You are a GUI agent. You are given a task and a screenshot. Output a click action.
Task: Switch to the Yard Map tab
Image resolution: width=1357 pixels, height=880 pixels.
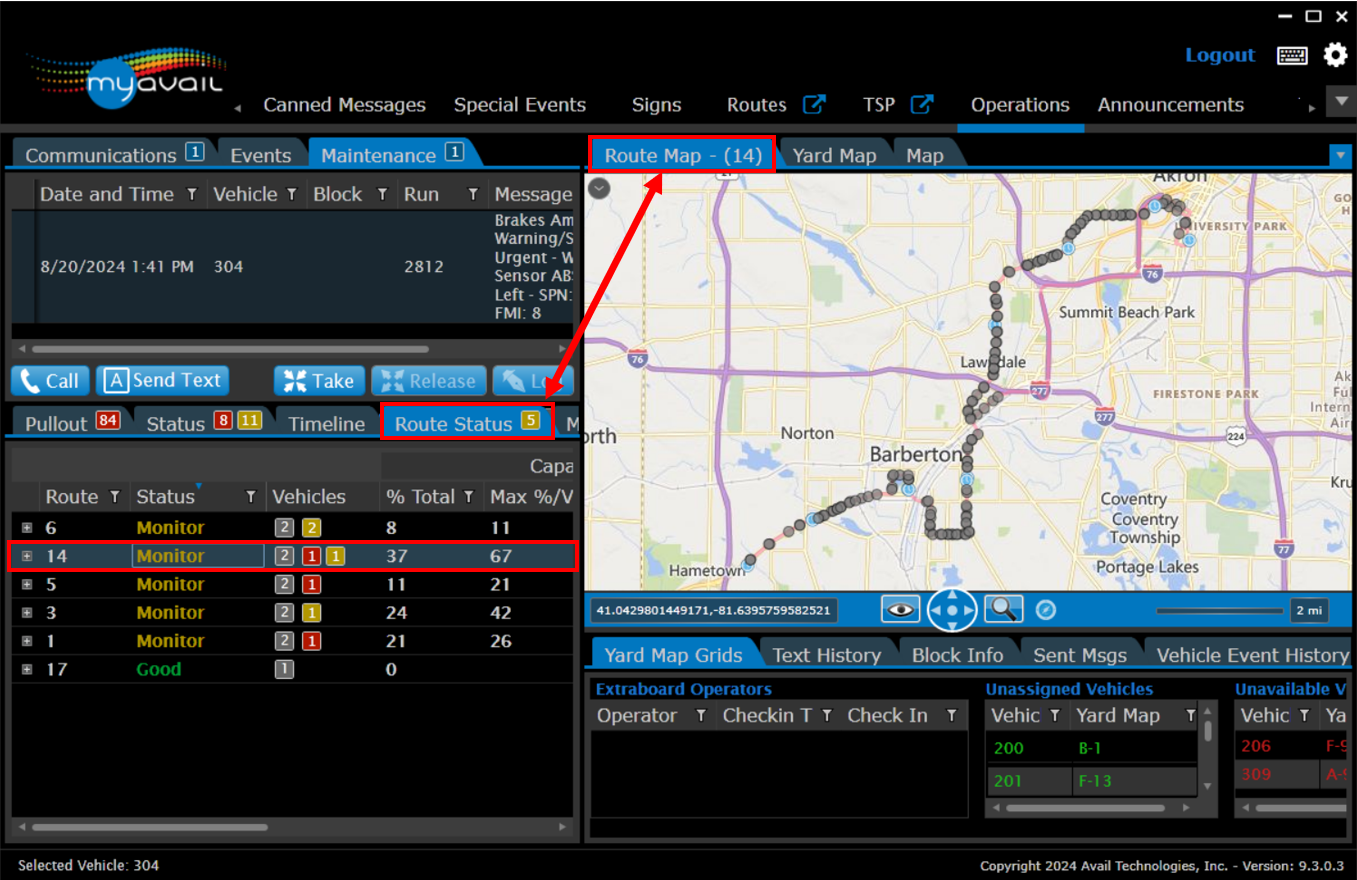tap(834, 155)
